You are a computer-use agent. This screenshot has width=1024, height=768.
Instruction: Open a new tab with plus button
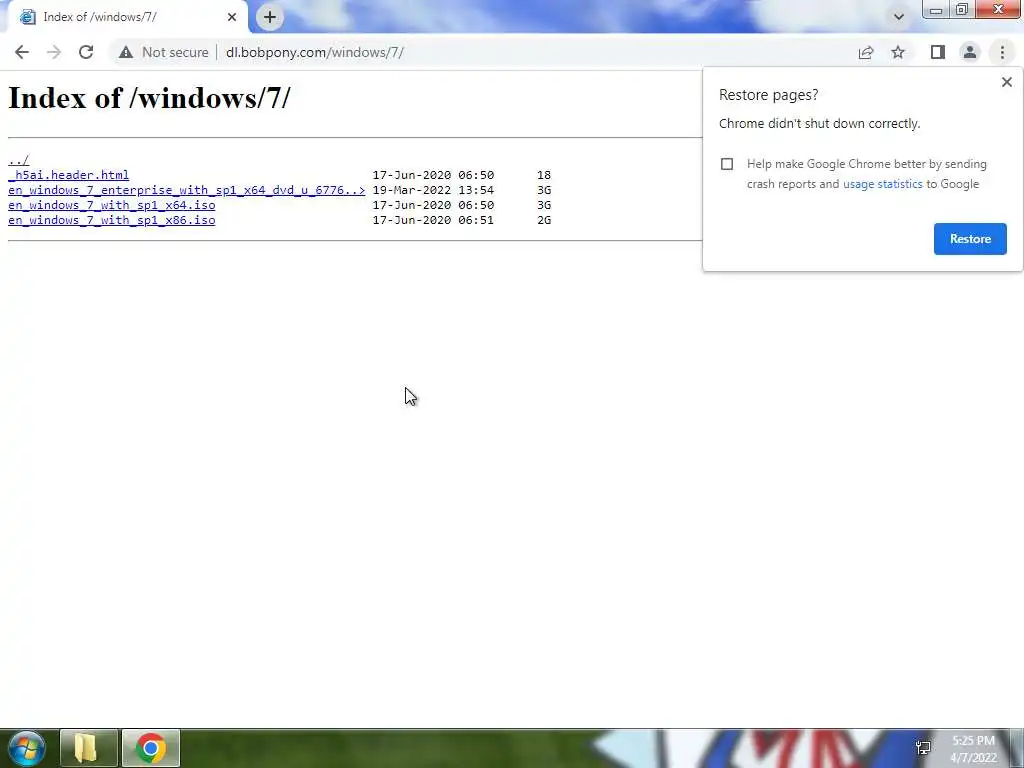(x=270, y=17)
